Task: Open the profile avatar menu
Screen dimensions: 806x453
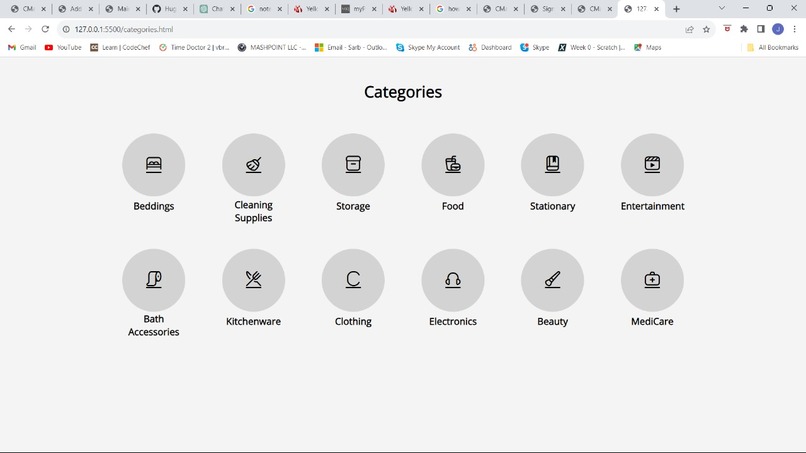Action: pos(778,29)
